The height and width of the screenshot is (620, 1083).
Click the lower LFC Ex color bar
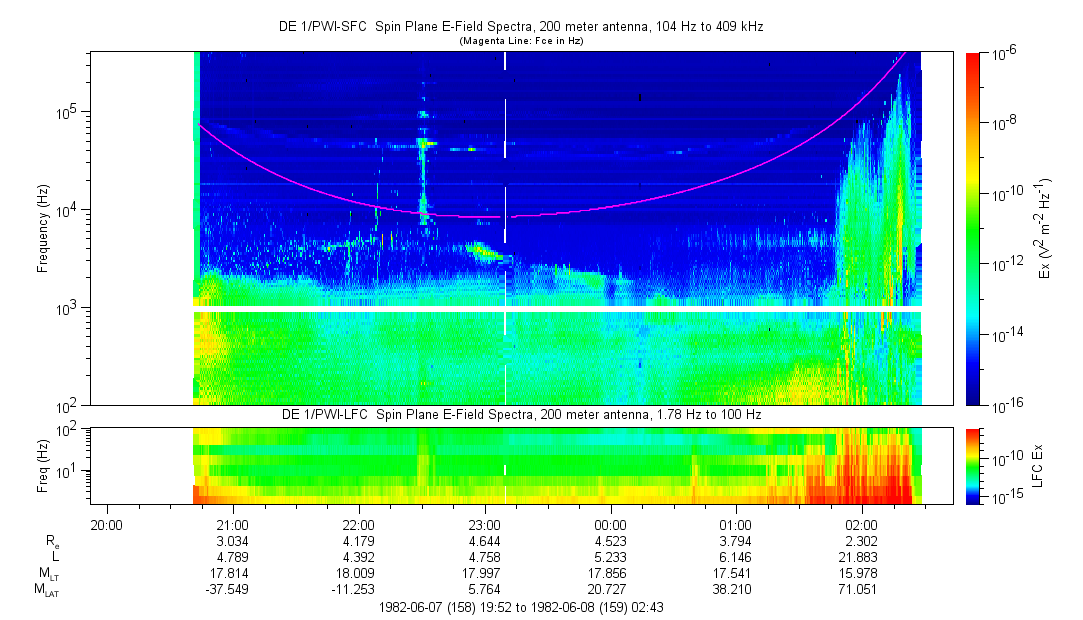(973, 465)
